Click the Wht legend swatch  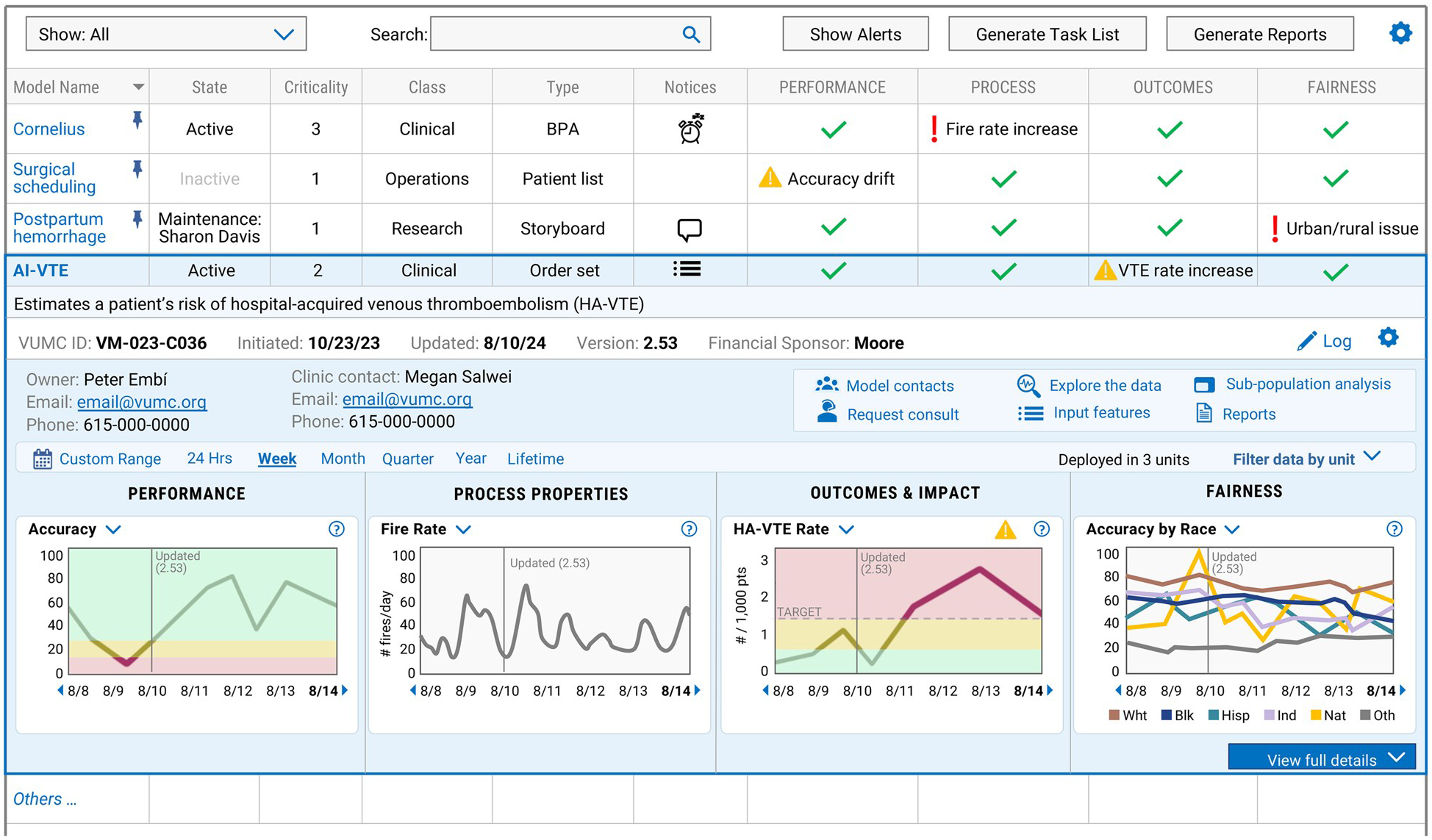(x=1114, y=715)
